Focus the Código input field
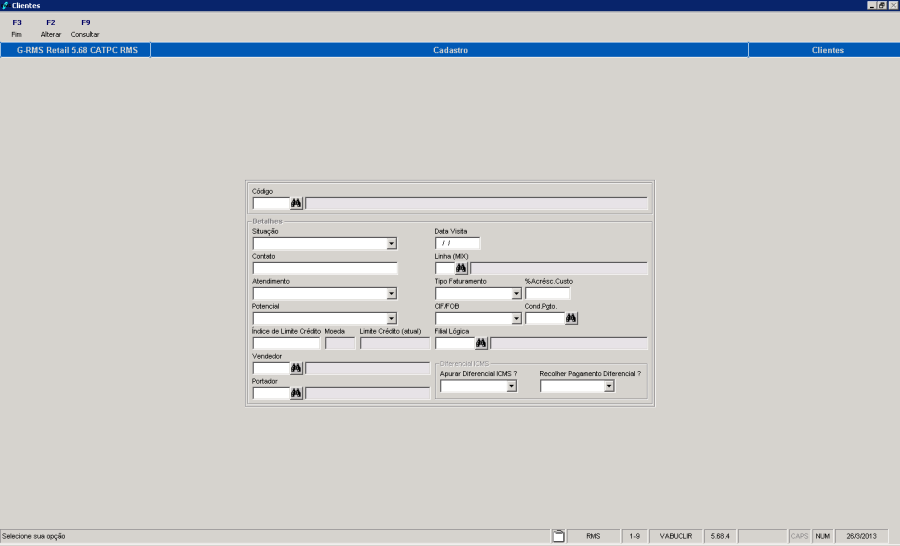900x546 pixels. coord(271,203)
